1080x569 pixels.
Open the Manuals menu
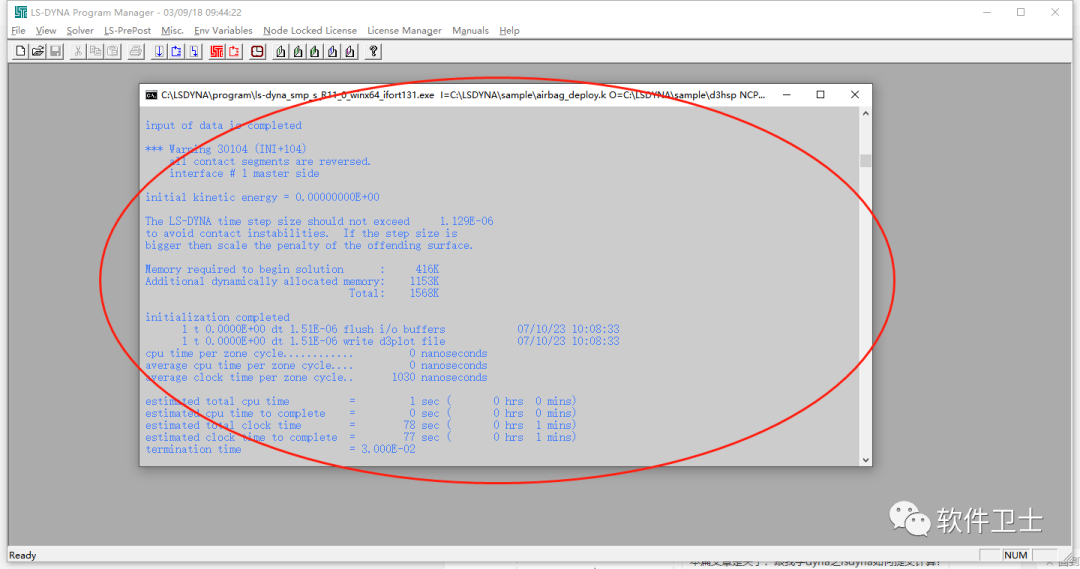(470, 30)
